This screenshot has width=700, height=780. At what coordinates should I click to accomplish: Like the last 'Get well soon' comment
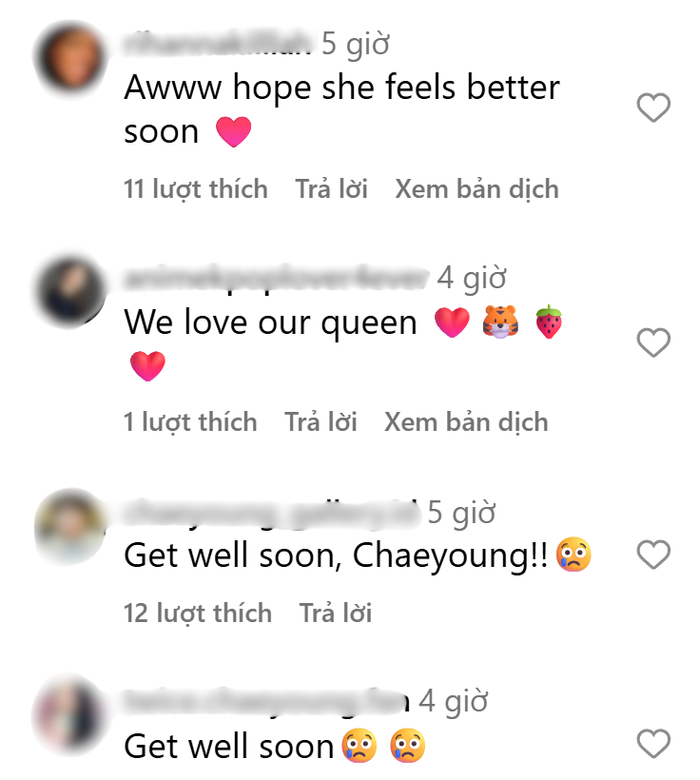653,743
